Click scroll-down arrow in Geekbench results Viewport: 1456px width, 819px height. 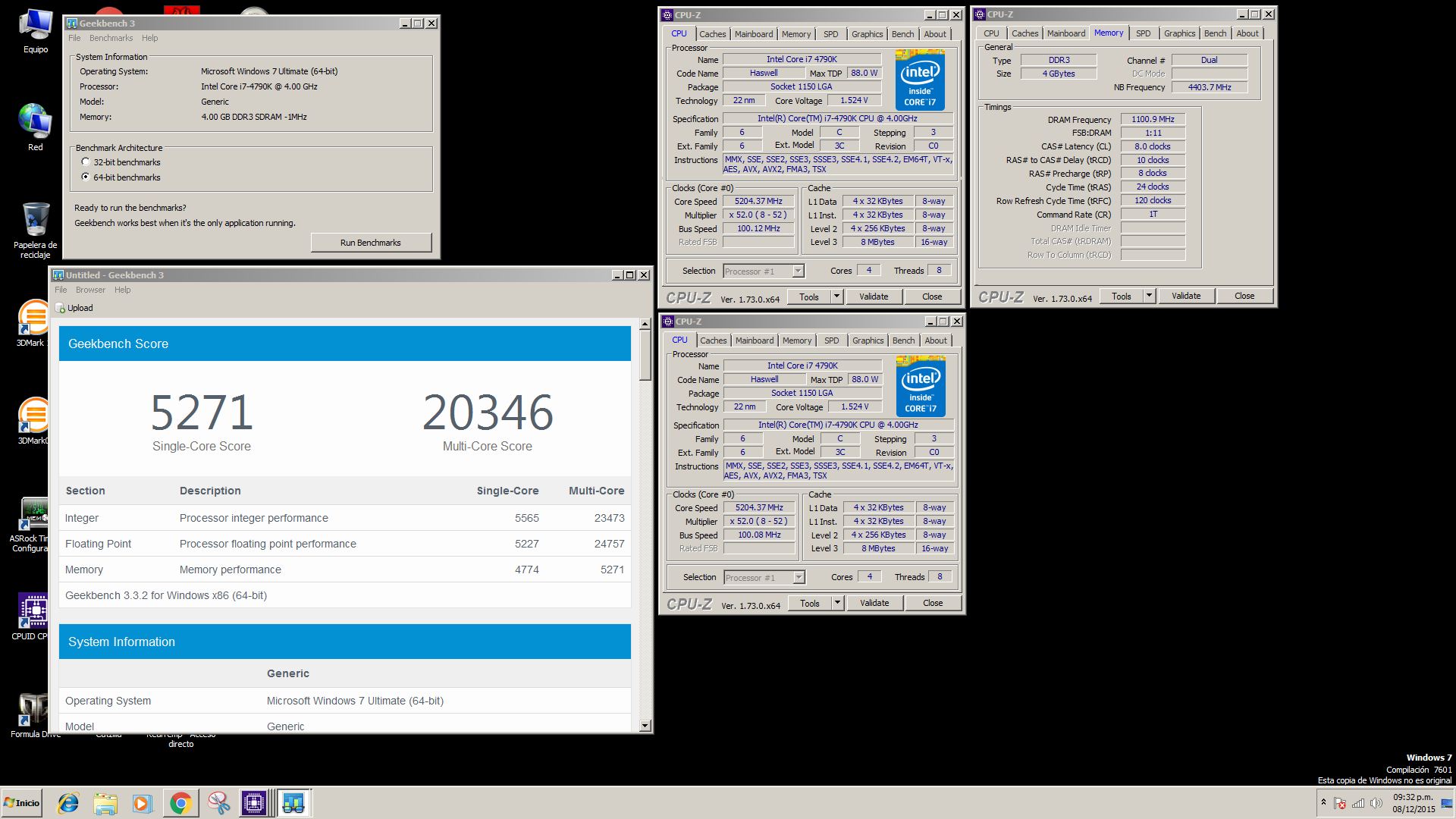[645, 726]
